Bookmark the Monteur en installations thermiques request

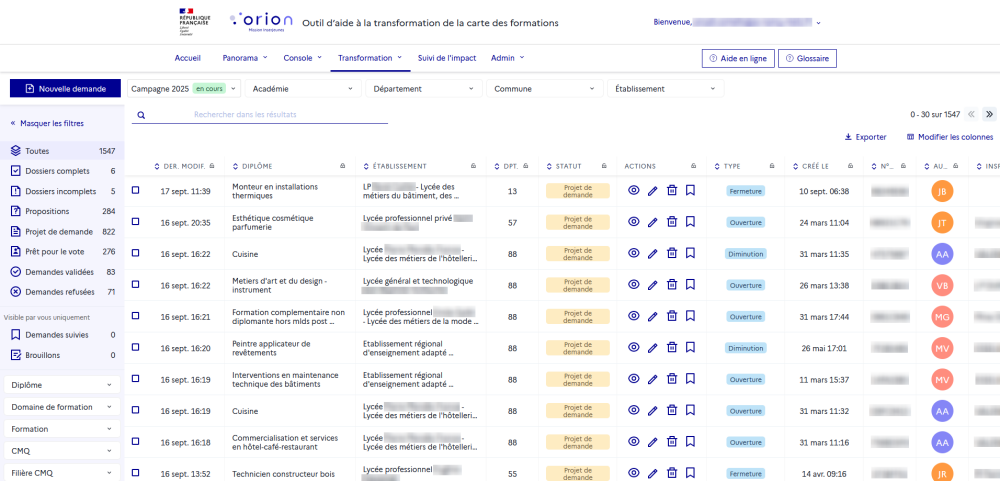690,190
